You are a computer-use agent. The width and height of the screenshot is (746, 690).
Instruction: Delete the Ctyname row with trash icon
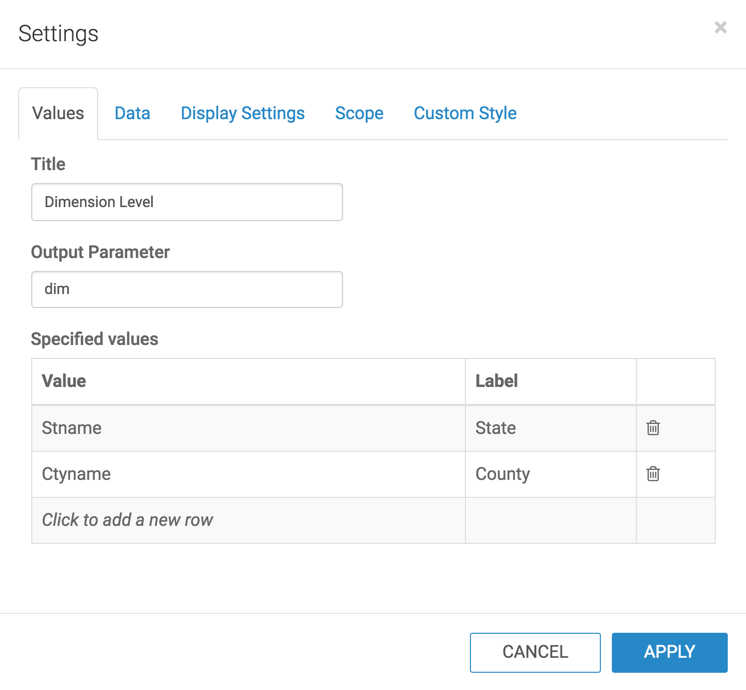(653, 474)
